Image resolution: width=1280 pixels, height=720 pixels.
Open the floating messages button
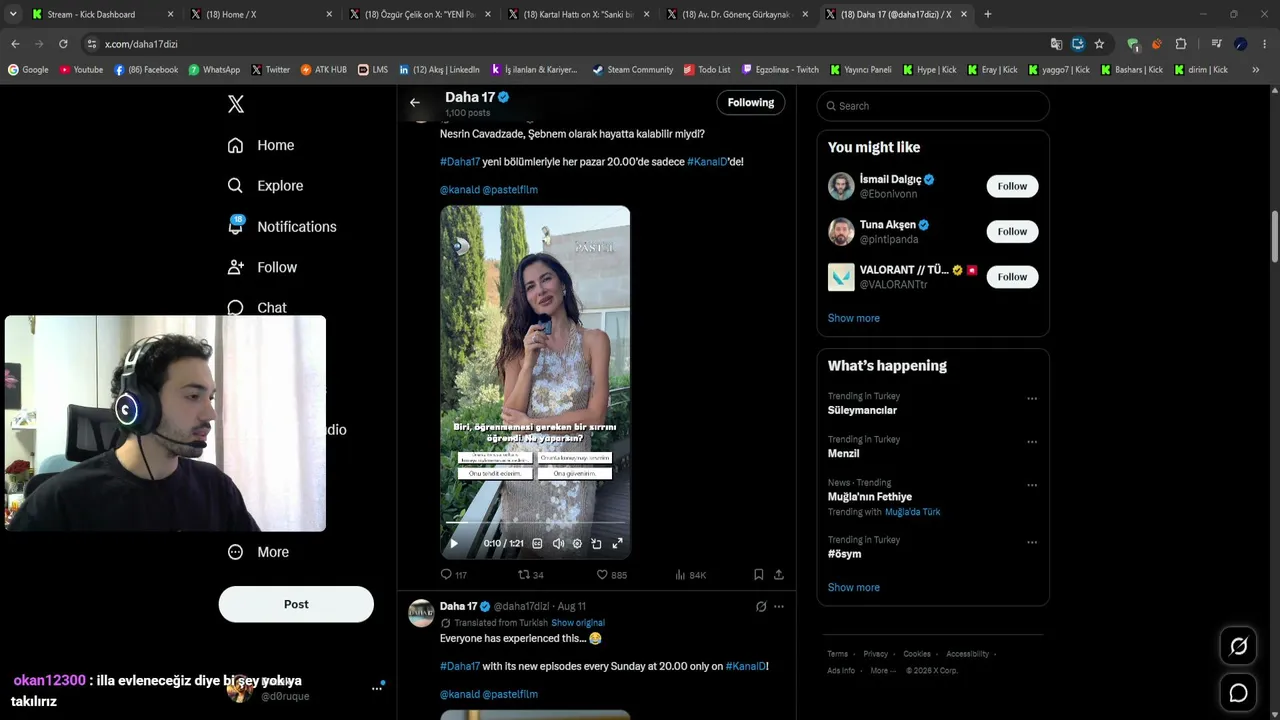tap(1238, 693)
